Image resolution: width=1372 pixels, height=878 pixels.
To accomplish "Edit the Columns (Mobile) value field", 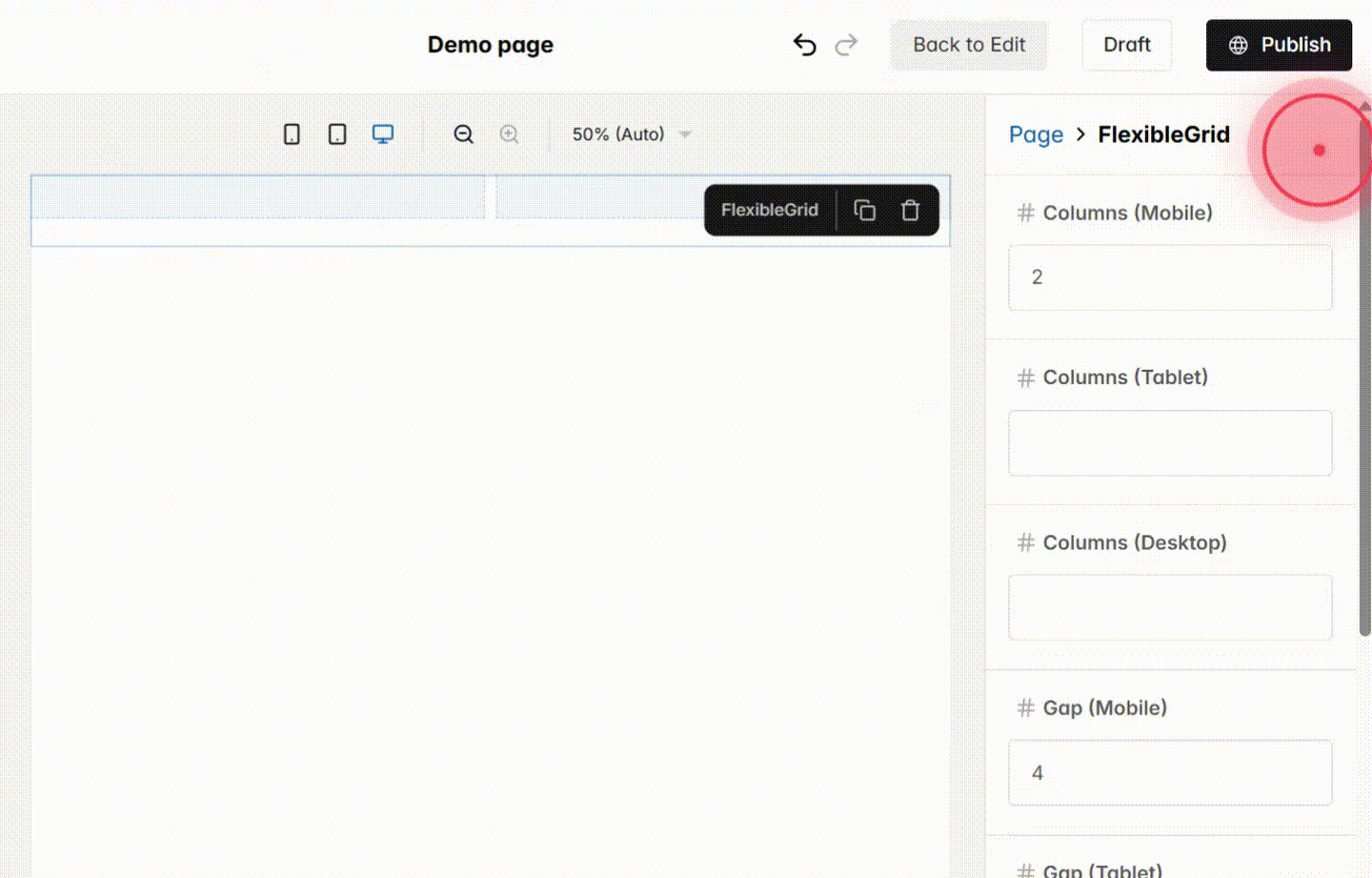I will click(1170, 277).
